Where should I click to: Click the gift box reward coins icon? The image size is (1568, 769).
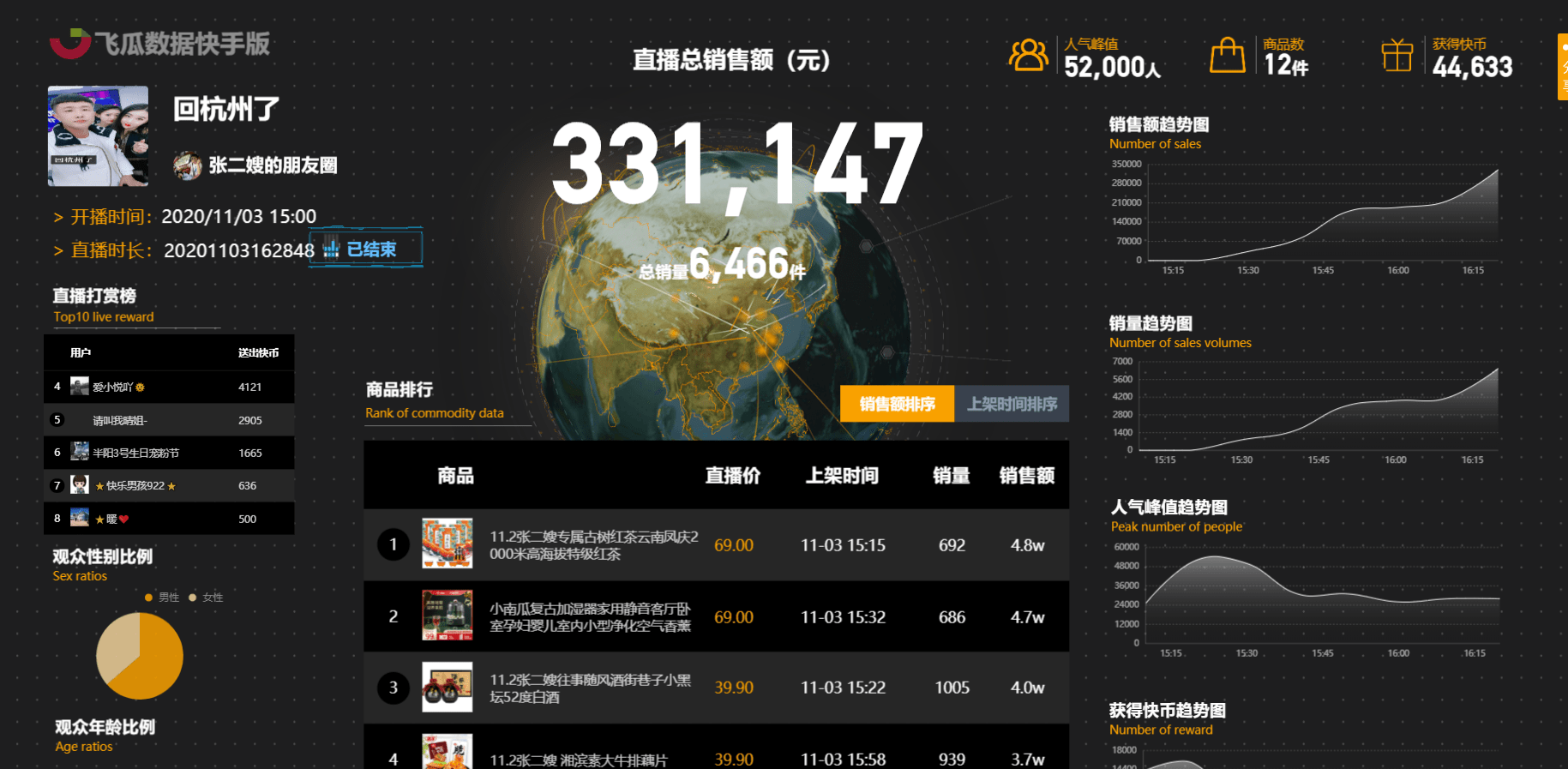pyautogui.click(x=1397, y=56)
